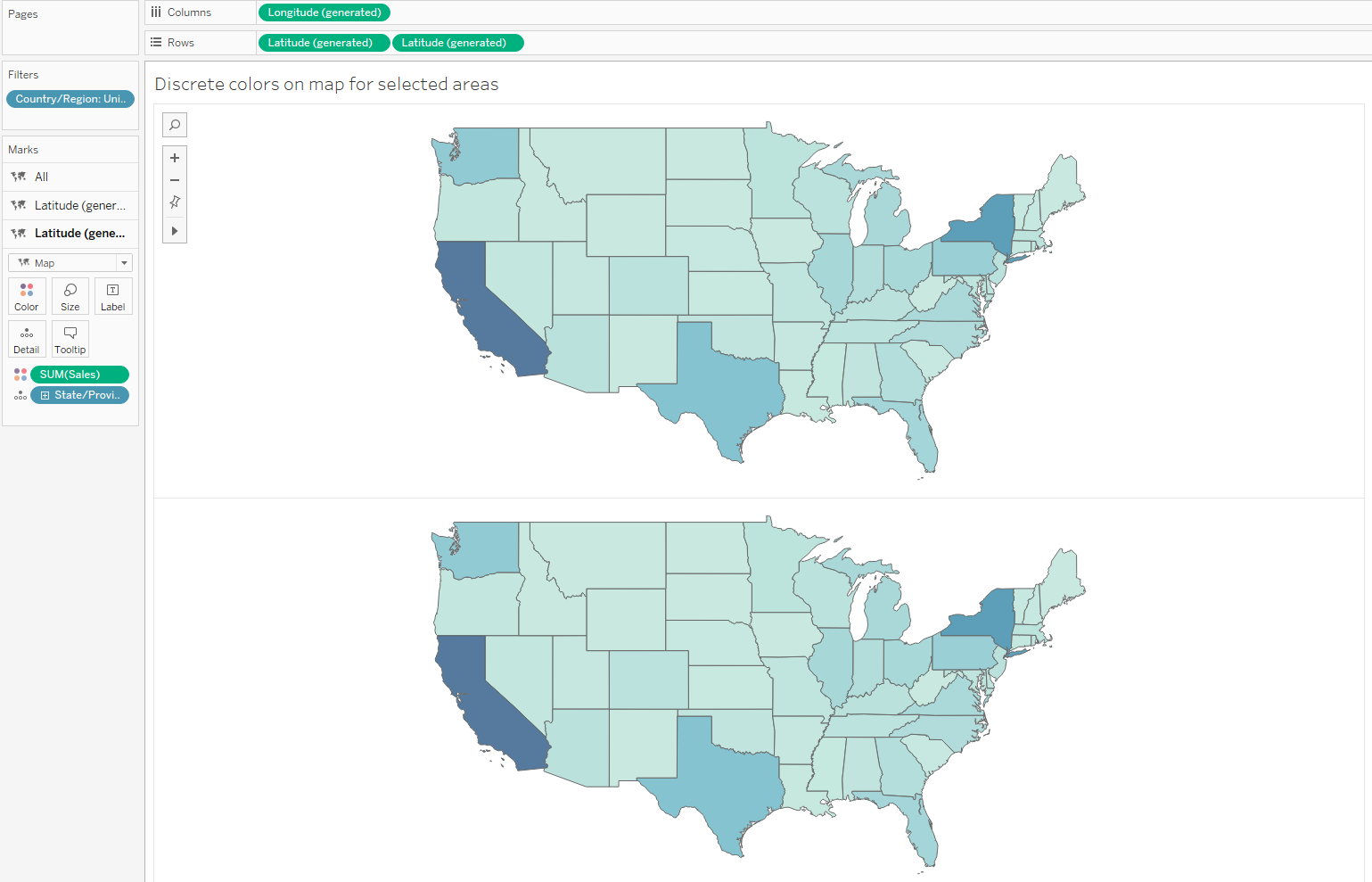Zoom out of the map with minus button

[175, 180]
